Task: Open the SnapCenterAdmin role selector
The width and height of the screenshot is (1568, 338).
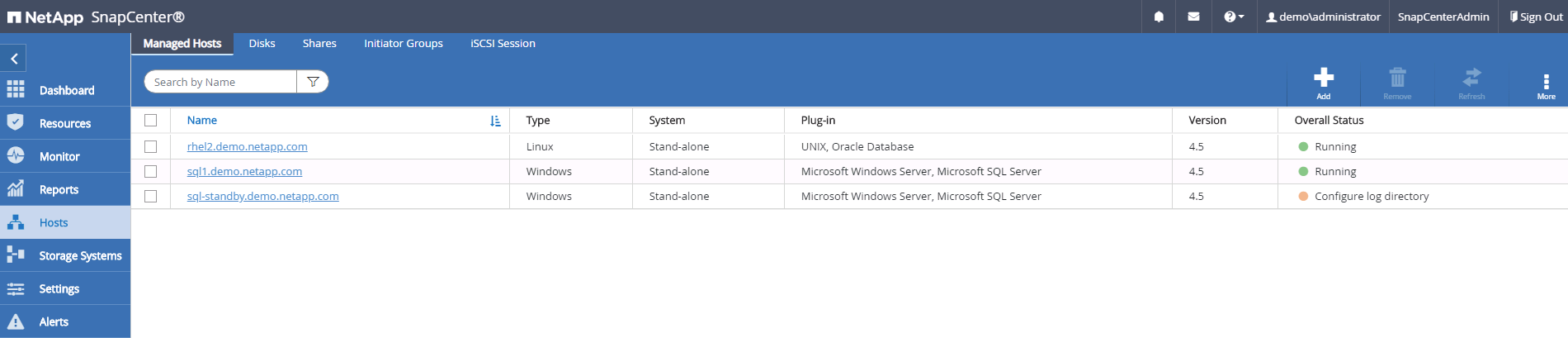Action: coord(1443,17)
